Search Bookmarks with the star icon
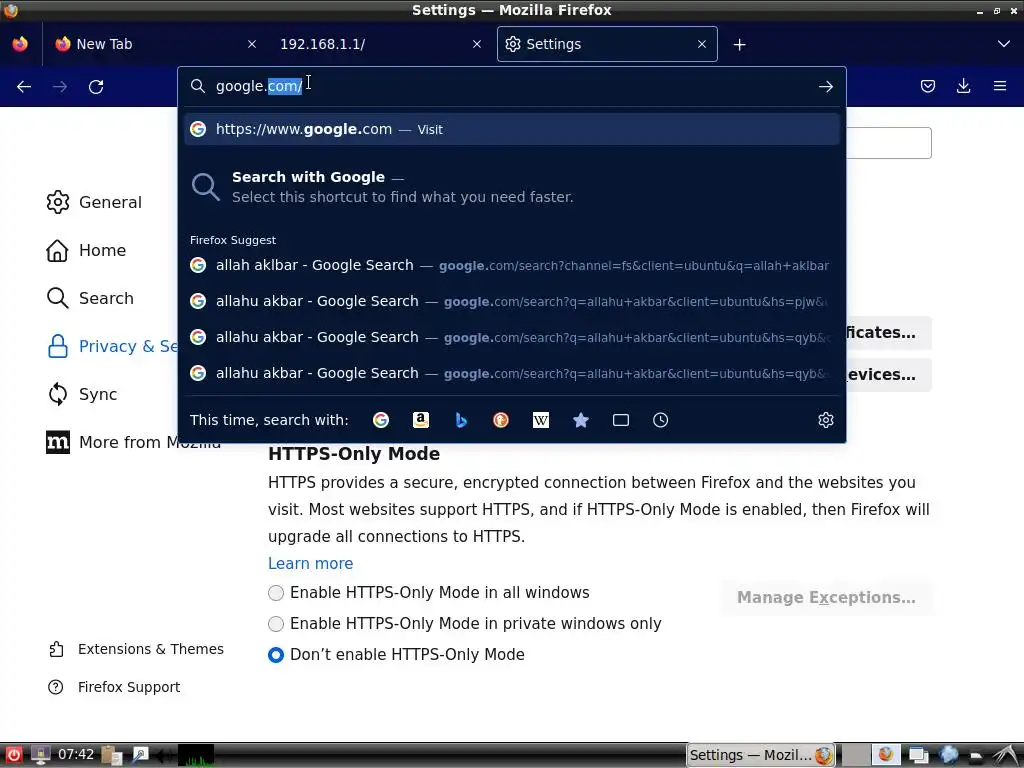This screenshot has height=768, width=1024. (581, 420)
